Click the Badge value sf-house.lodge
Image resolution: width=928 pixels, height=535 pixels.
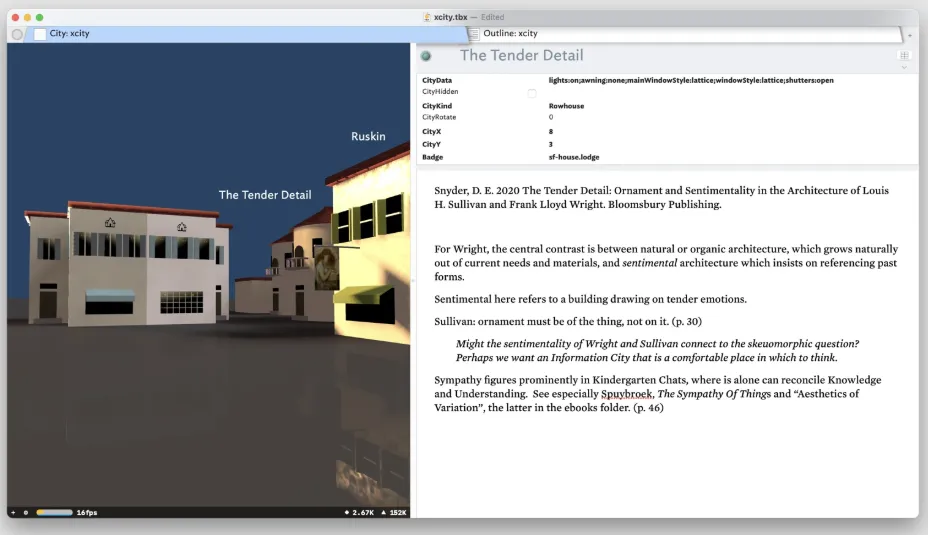[573, 157]
